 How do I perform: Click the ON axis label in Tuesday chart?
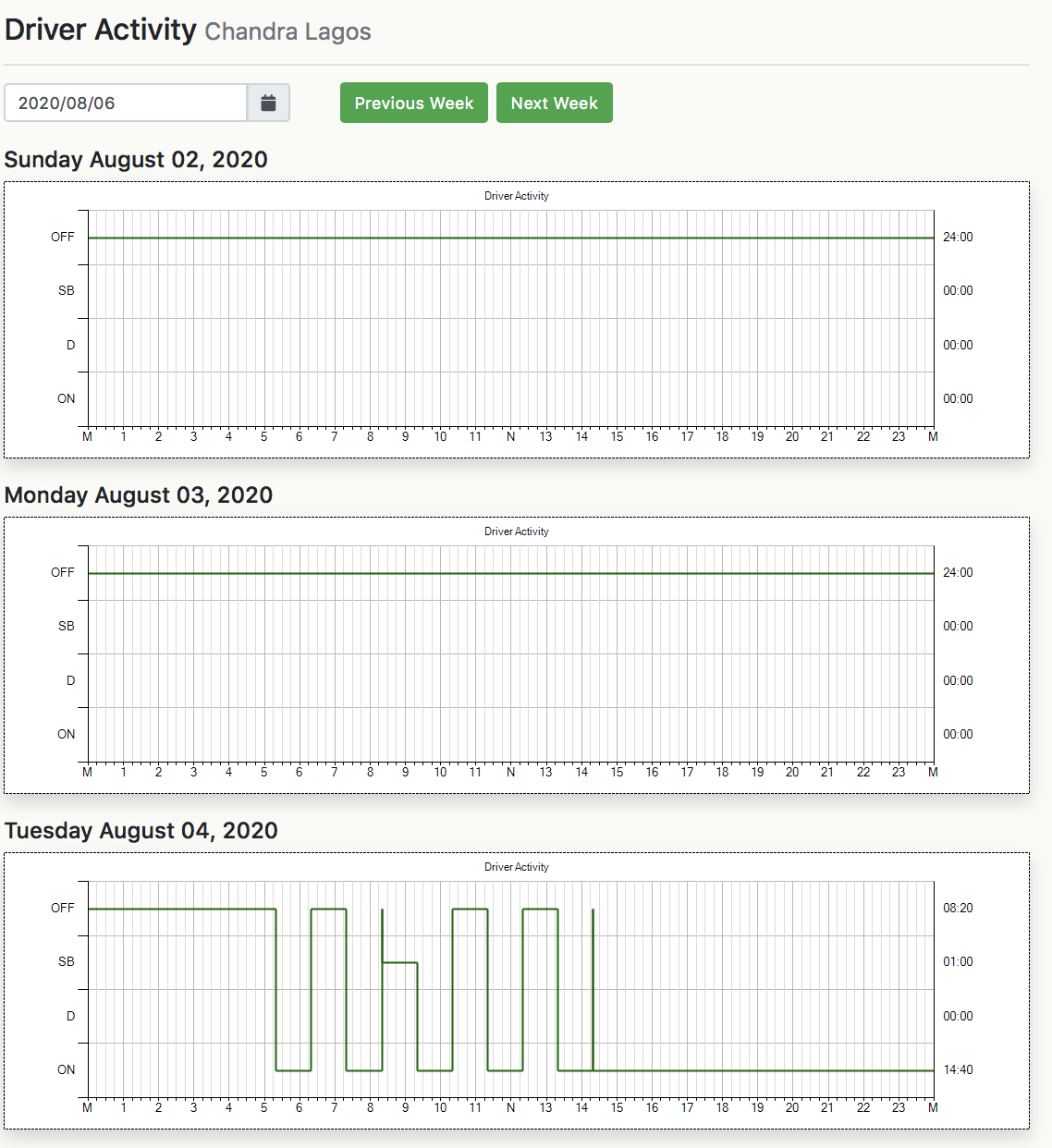coord(67,1070)
